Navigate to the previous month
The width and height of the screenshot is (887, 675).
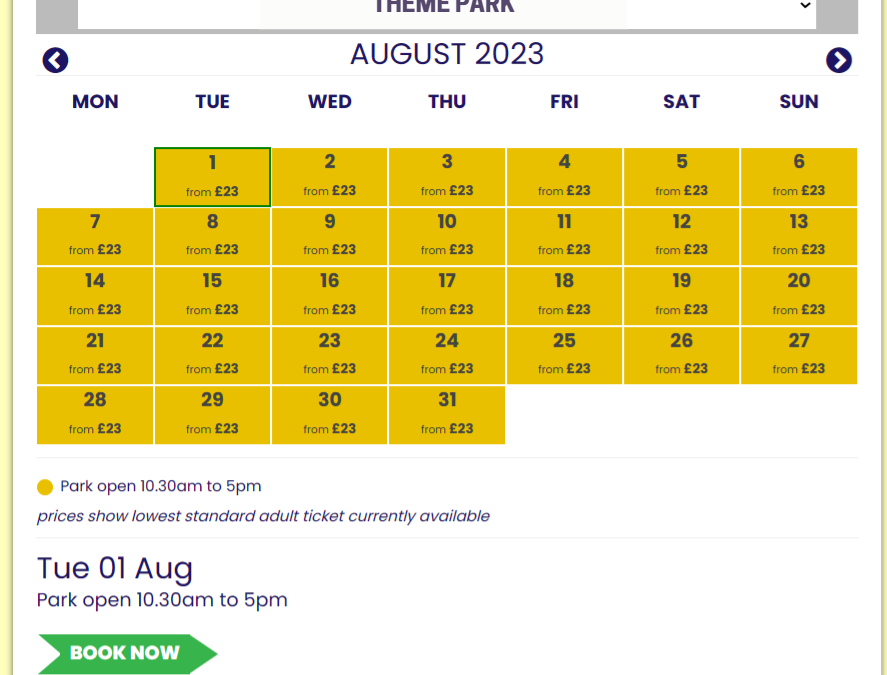55,60
